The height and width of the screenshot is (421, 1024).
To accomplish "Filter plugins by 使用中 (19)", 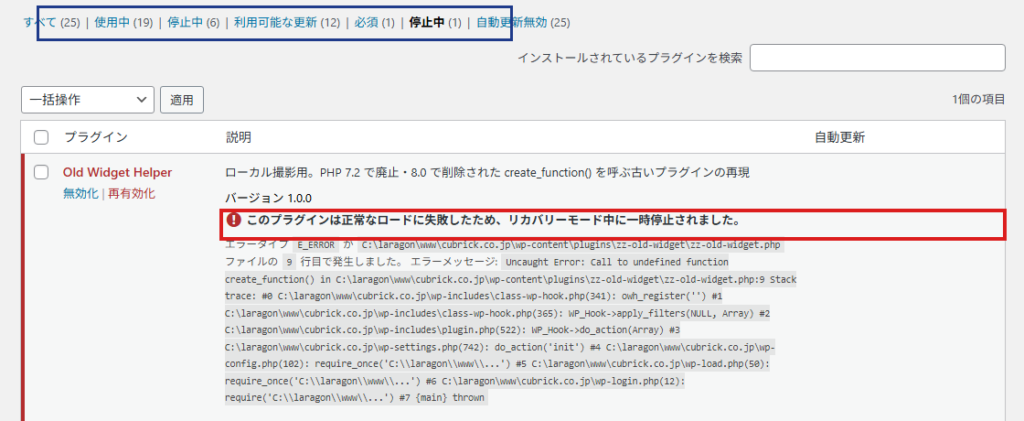I will point(123,23).
